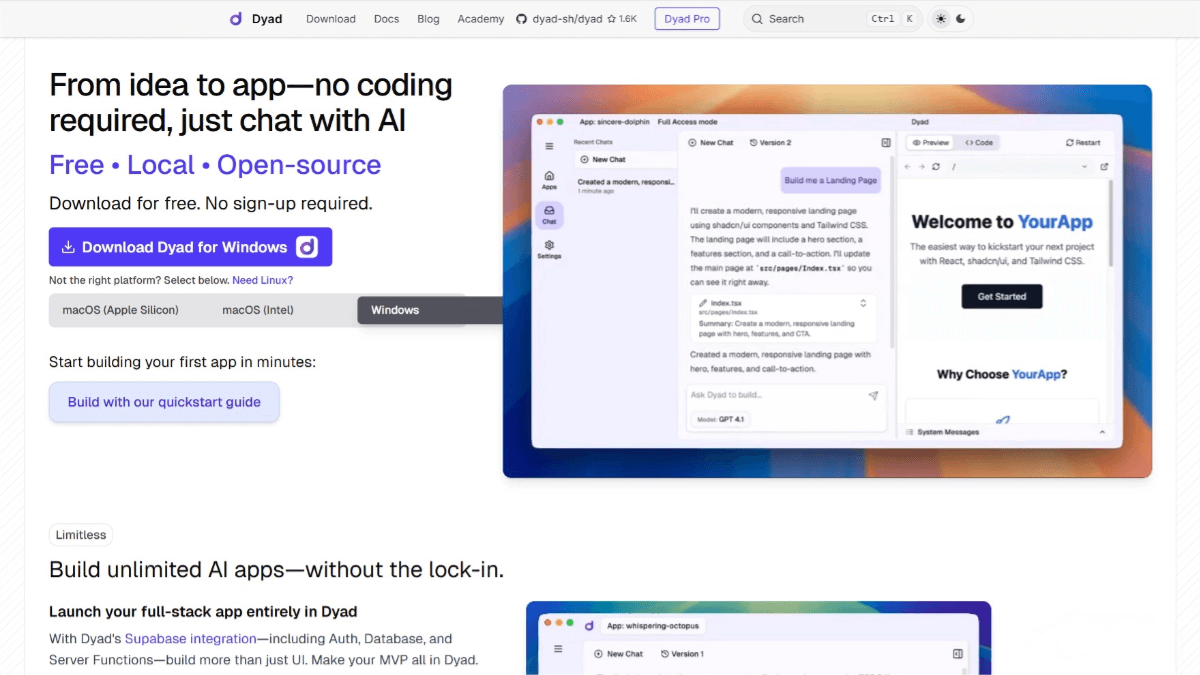Open the Download menu item
The width and height of the screenshot is (1200, 675).
point(330,19)
